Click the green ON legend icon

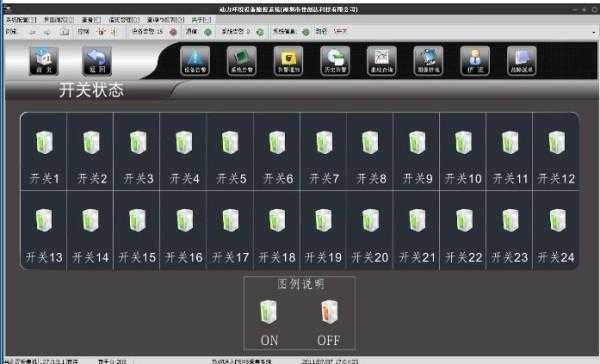tap(268, 312)
